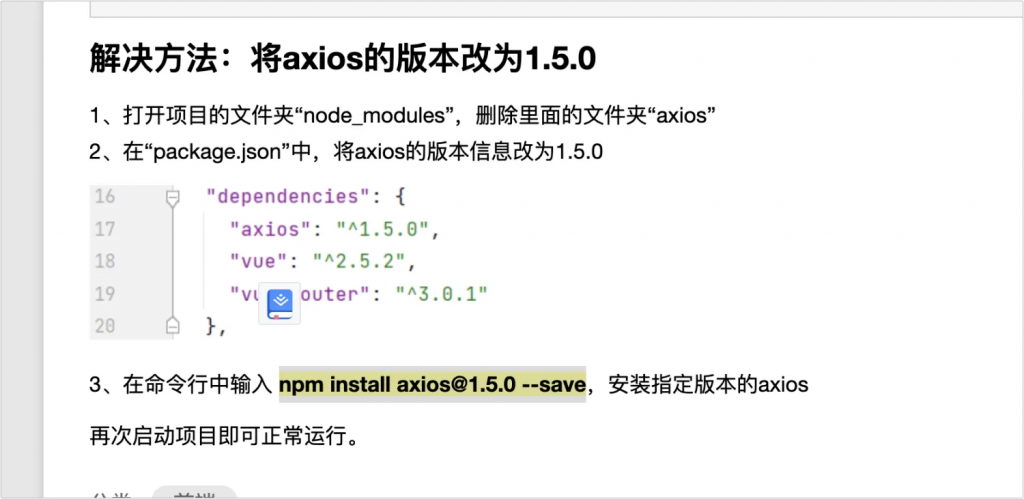
Task: Click the heading about changing axios version to 1.5.0
Action: (x=342, y=59)
